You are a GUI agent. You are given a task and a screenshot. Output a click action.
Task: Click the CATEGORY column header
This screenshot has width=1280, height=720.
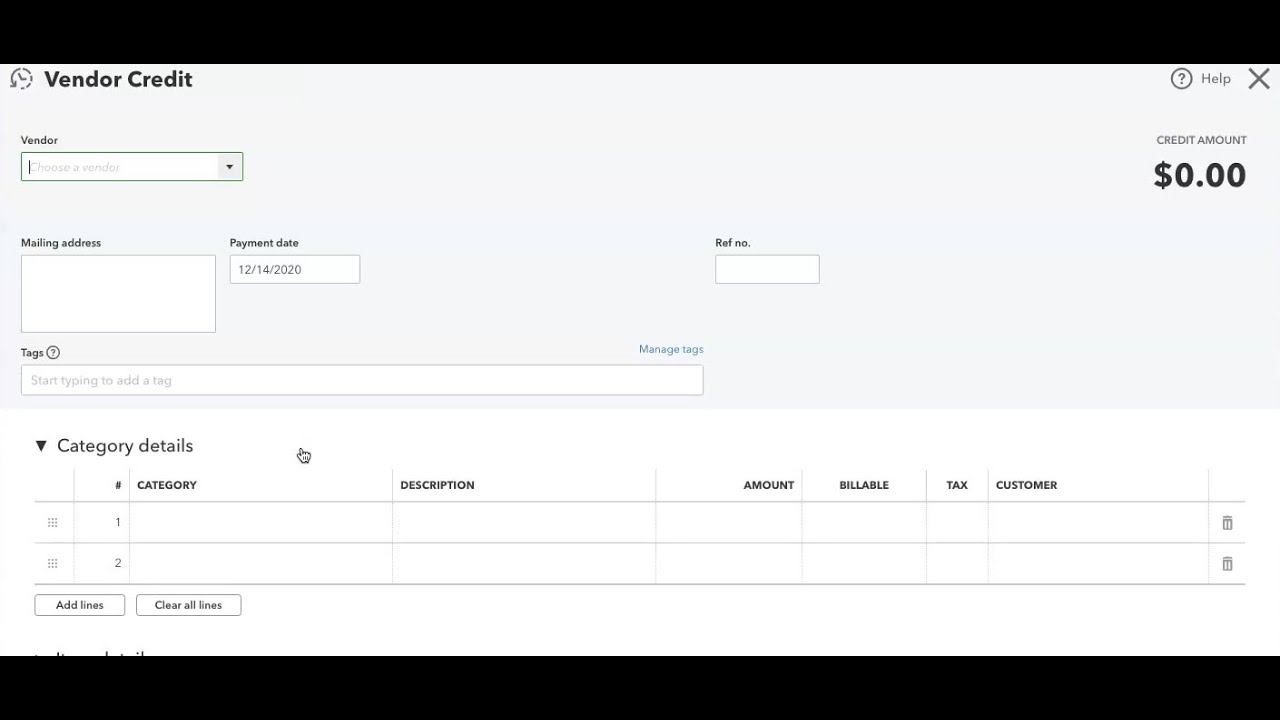point(167,485)
